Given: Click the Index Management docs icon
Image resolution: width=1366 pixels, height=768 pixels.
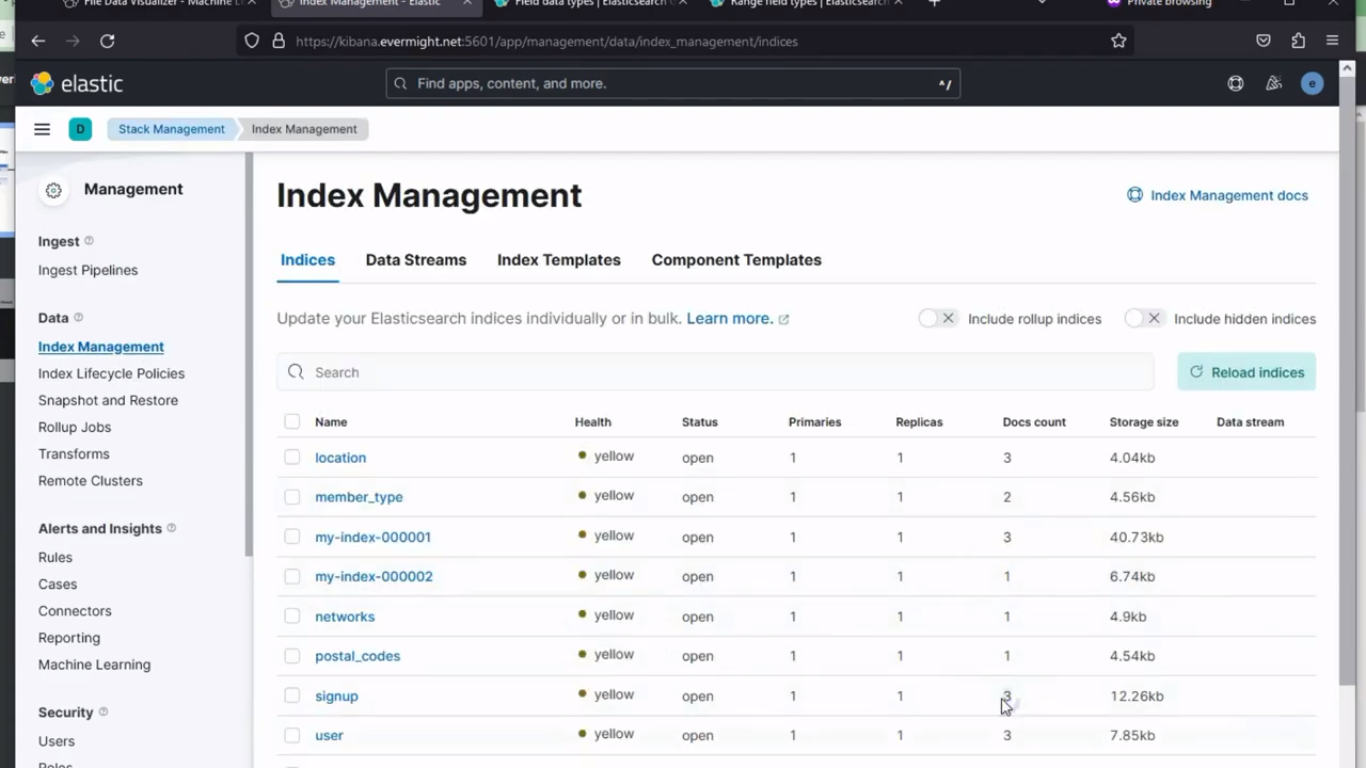Looking at the screenshot, I should click(x=1135, y=195).
